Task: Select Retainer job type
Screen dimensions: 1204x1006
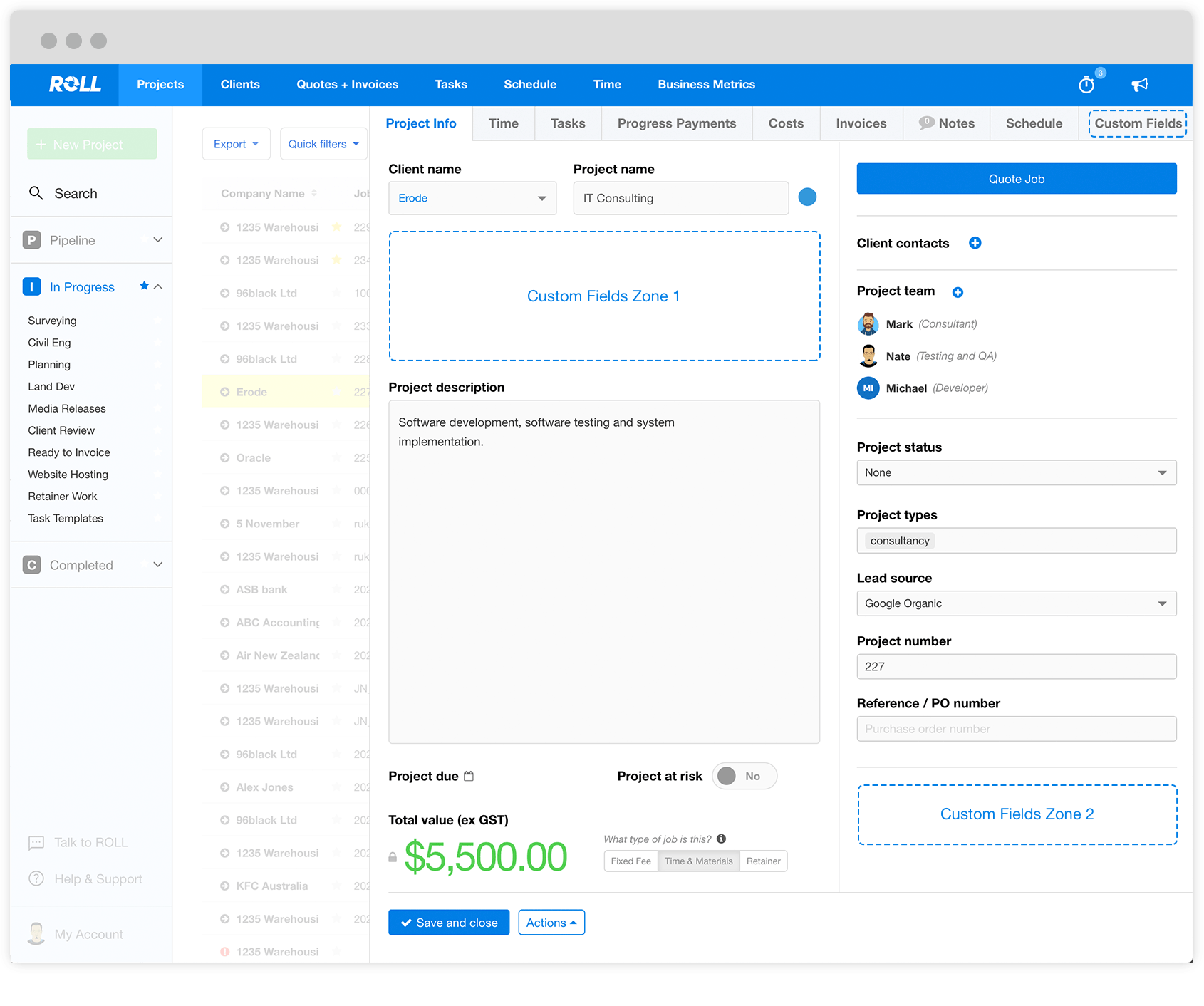Action: [763, 861]
